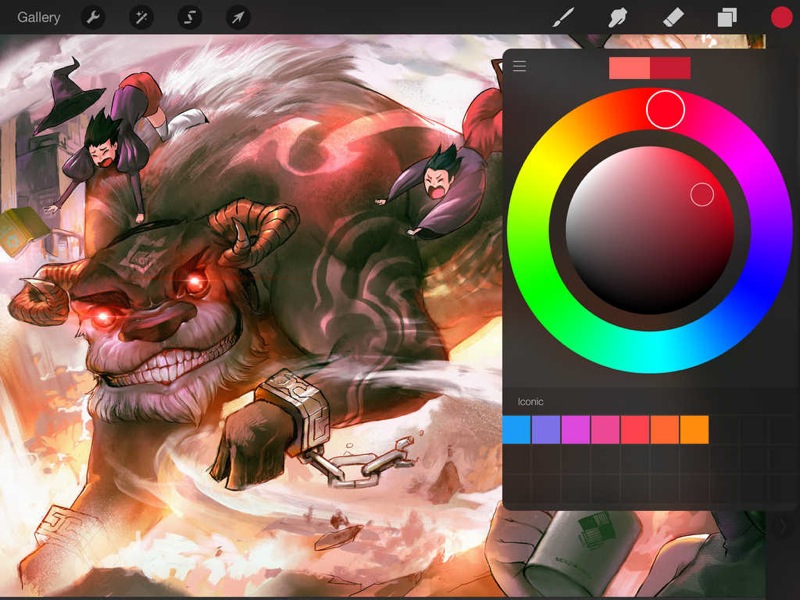
Task: Activate the Selection S-shaped tool
Action: [x=189, y=17]
